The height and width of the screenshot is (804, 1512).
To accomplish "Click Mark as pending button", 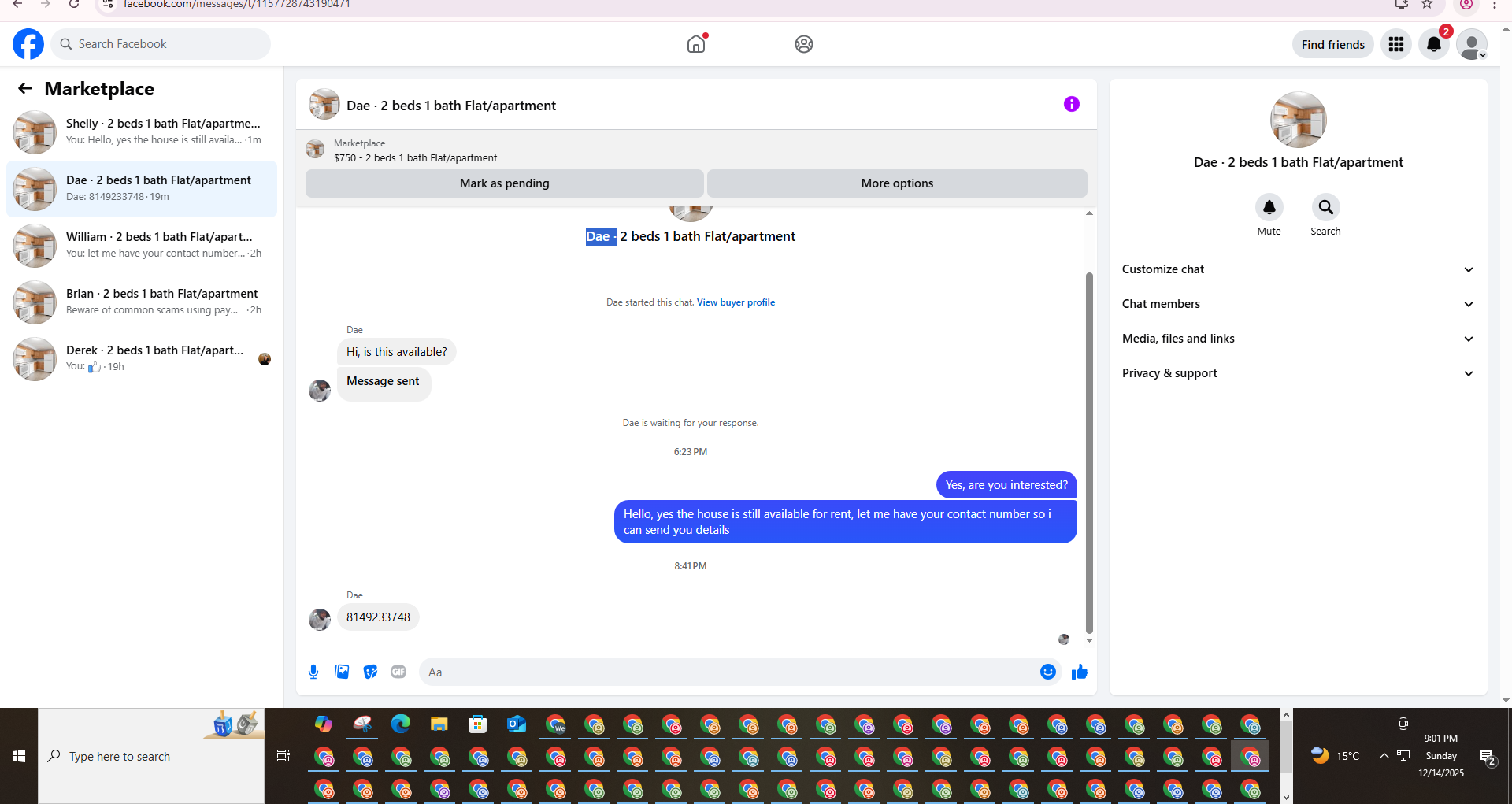I will (x=505, y=183).
